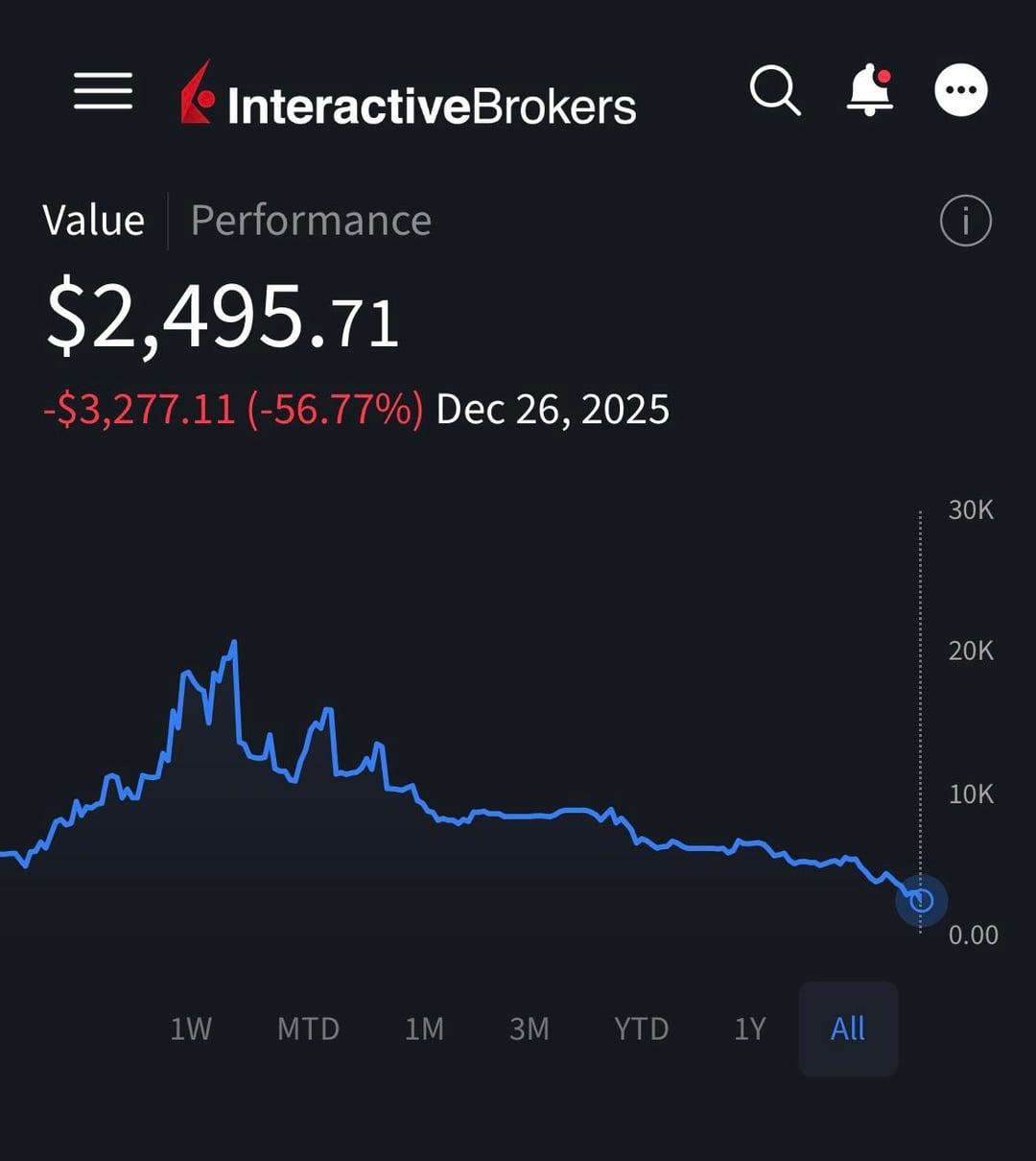Select the 1M time range
1036x1161 pixels.
(424, 1029)
